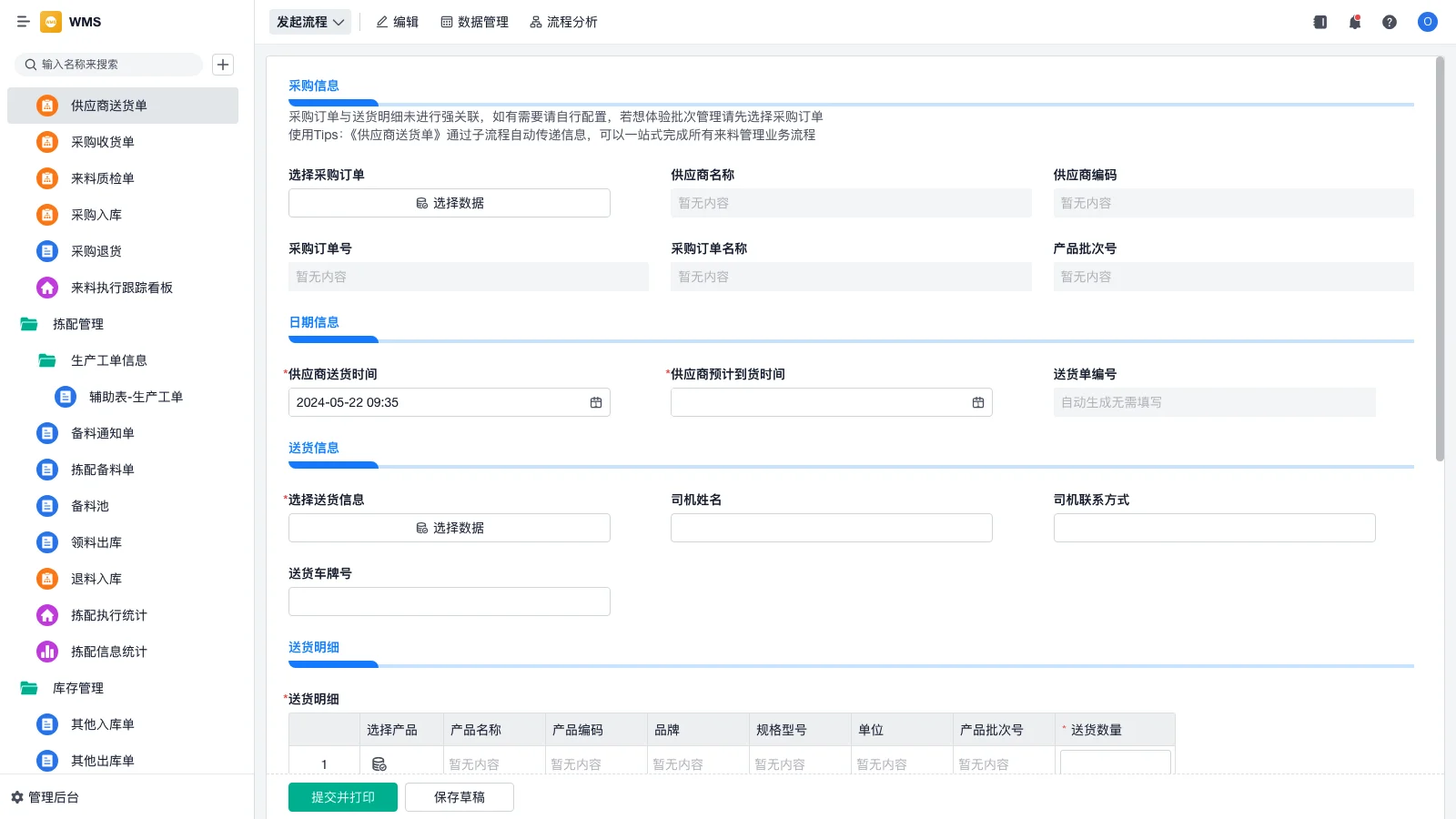
Task: Click the 规格型号 column header
Action: 800,730
